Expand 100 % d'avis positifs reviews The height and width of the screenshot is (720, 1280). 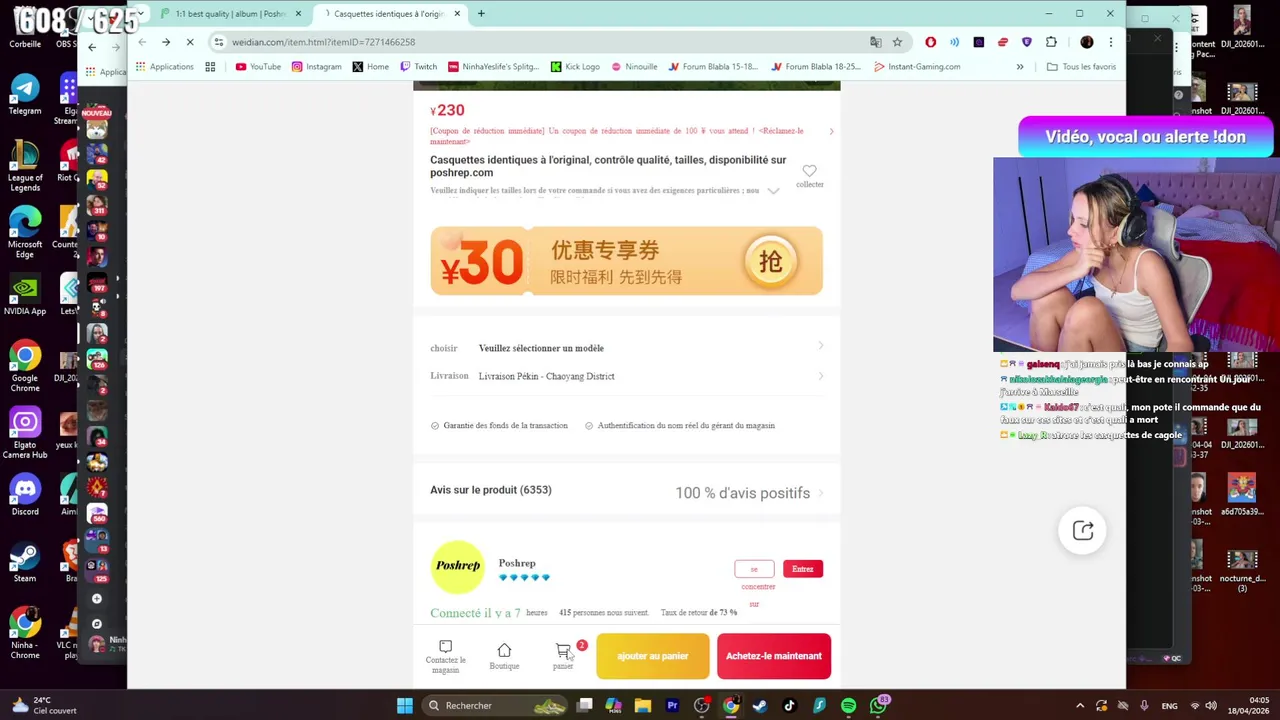[x=749, y=493]
